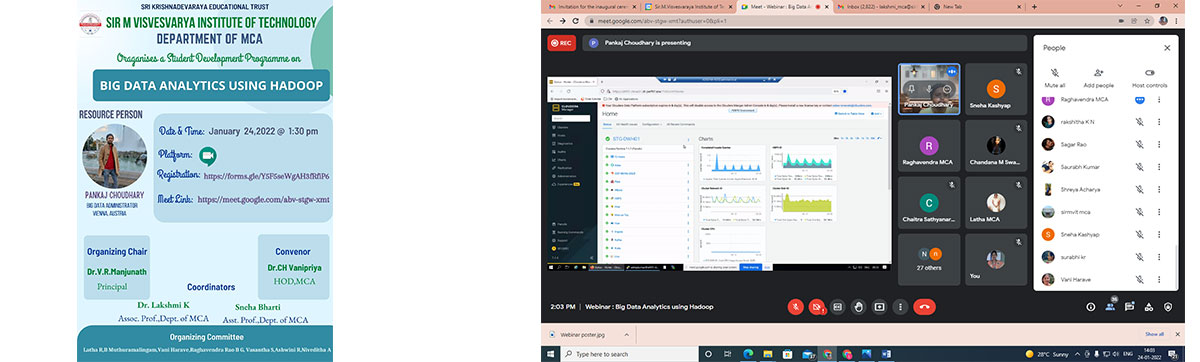Mute surabhi kr's microphone
Image resolution: width=1200 pixels, height=362 pixels.
pyautogui.click(x=1140, y=257)
